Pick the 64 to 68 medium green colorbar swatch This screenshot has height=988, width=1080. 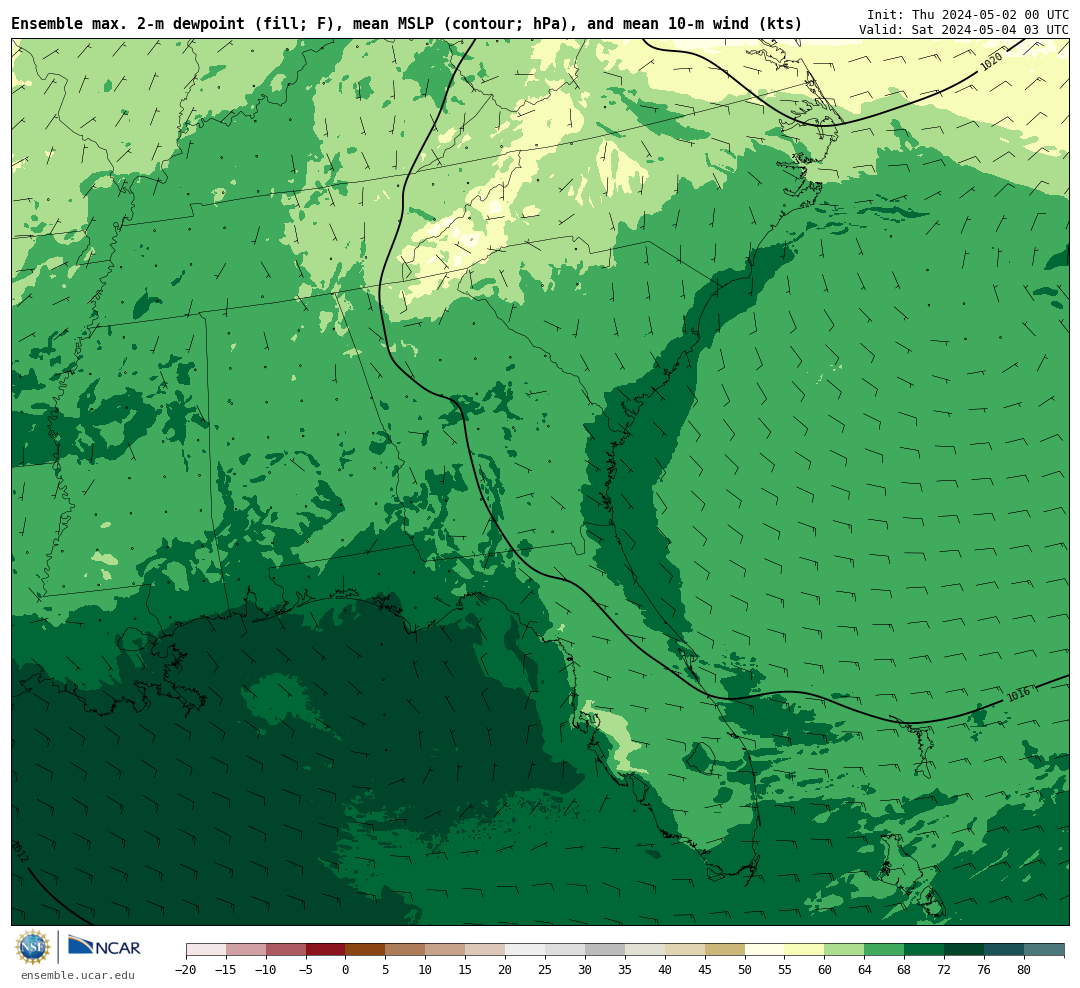click(885, 950)
